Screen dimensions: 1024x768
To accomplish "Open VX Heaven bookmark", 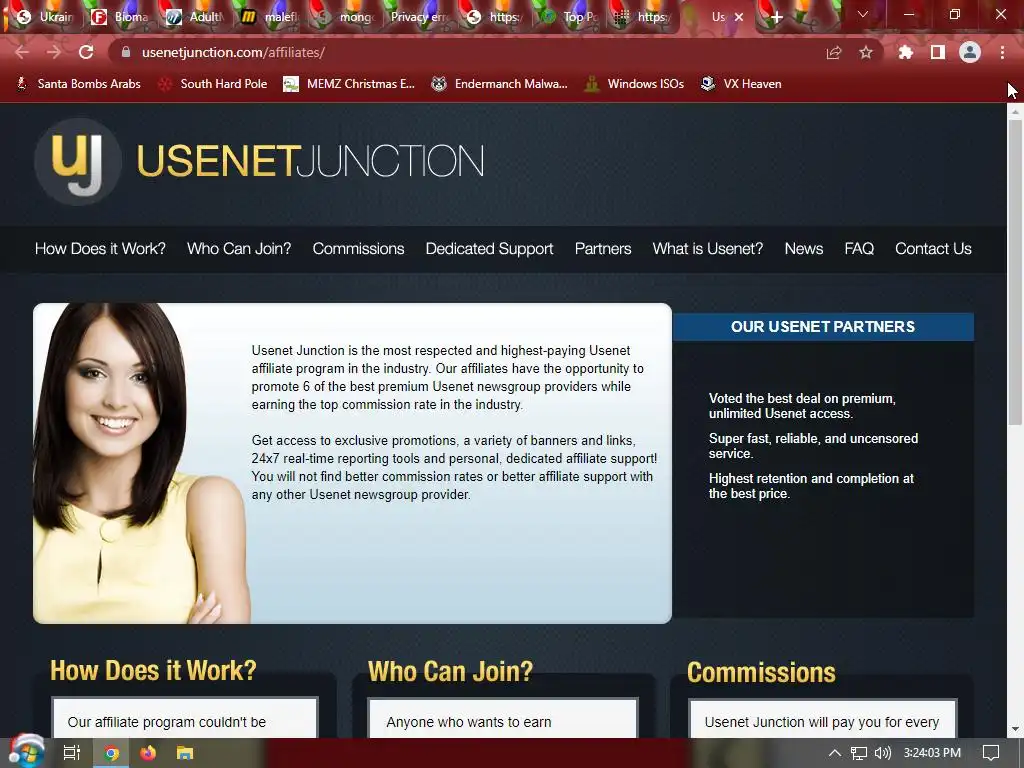I will click(x=741, y=84).
